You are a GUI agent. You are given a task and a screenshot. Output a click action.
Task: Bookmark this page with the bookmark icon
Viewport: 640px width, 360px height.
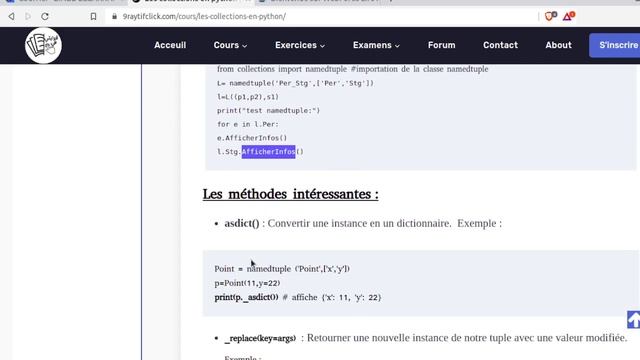pos(93,16)
